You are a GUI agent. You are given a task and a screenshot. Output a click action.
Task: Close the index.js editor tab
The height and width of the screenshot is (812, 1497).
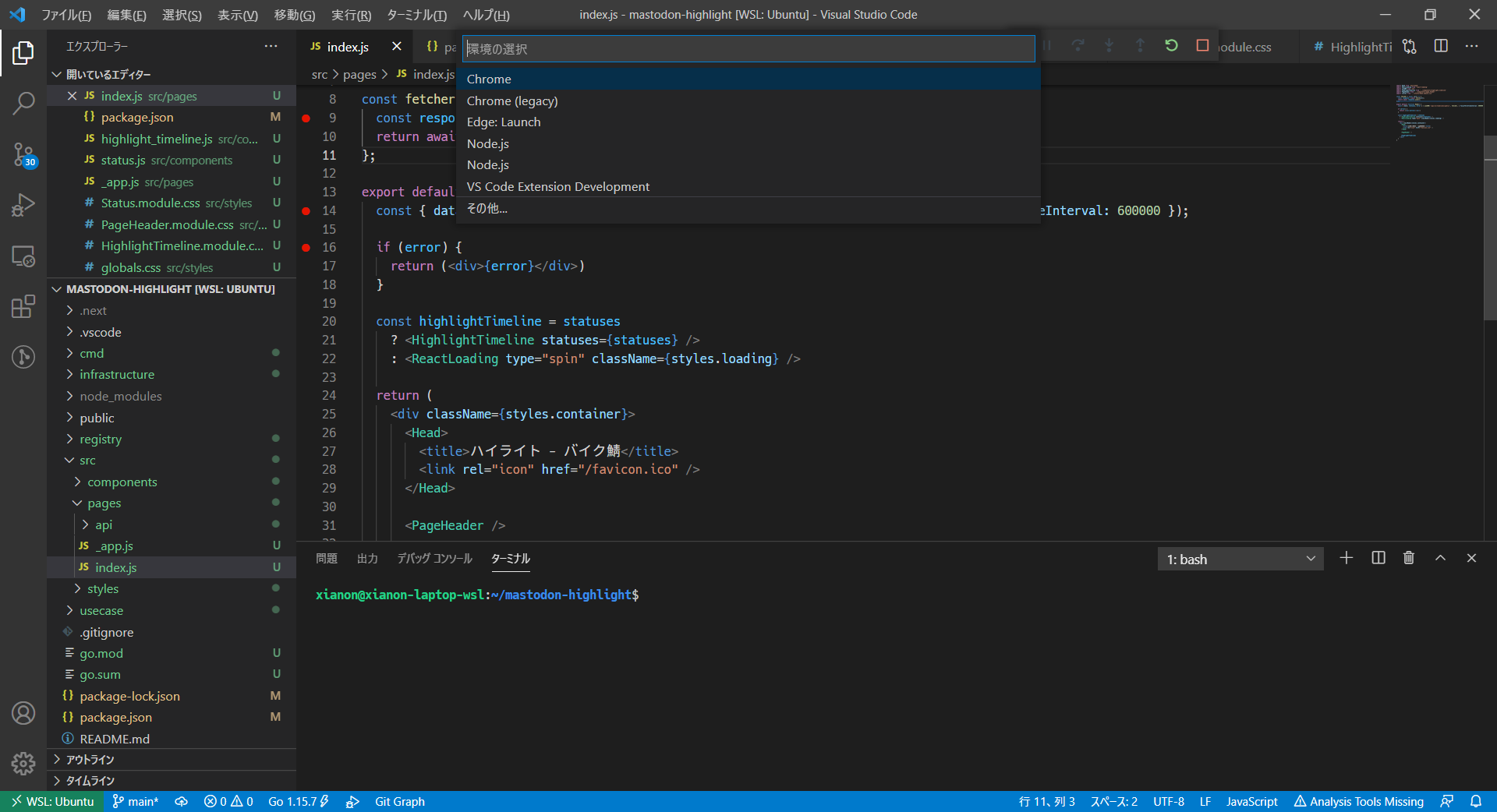click(x=397, y=47)
